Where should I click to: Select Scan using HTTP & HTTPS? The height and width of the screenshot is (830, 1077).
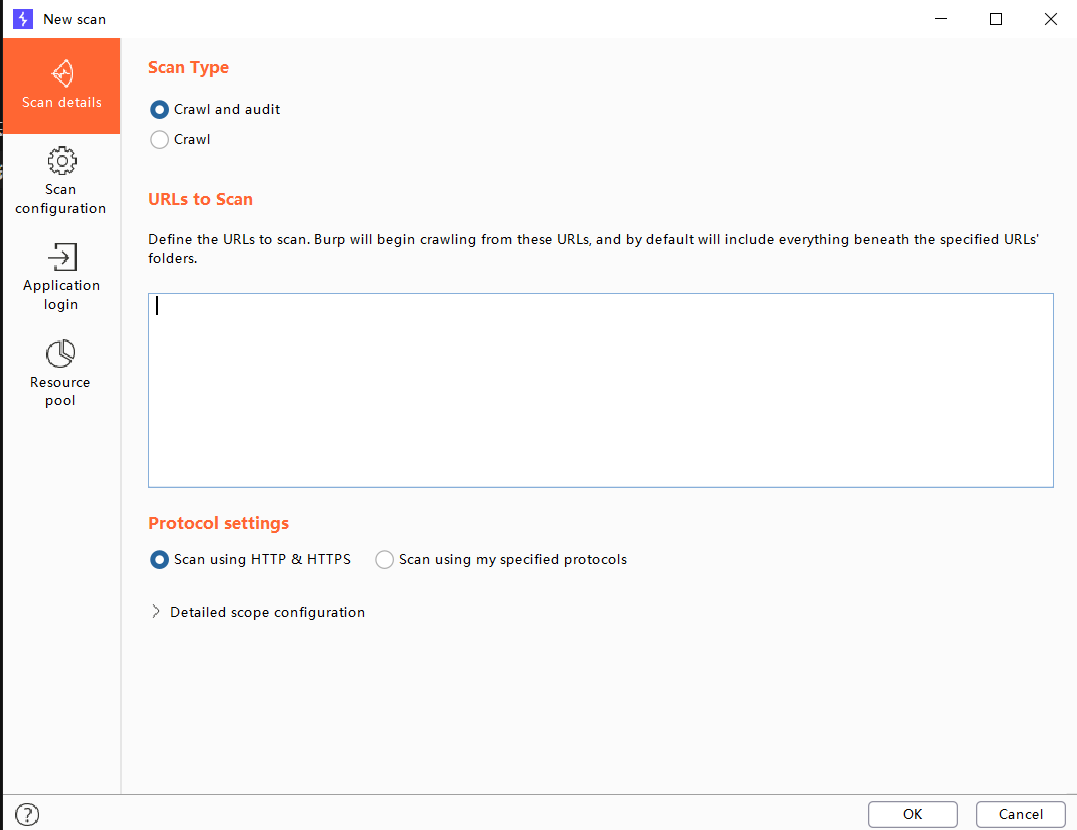(x=159, y=560)
